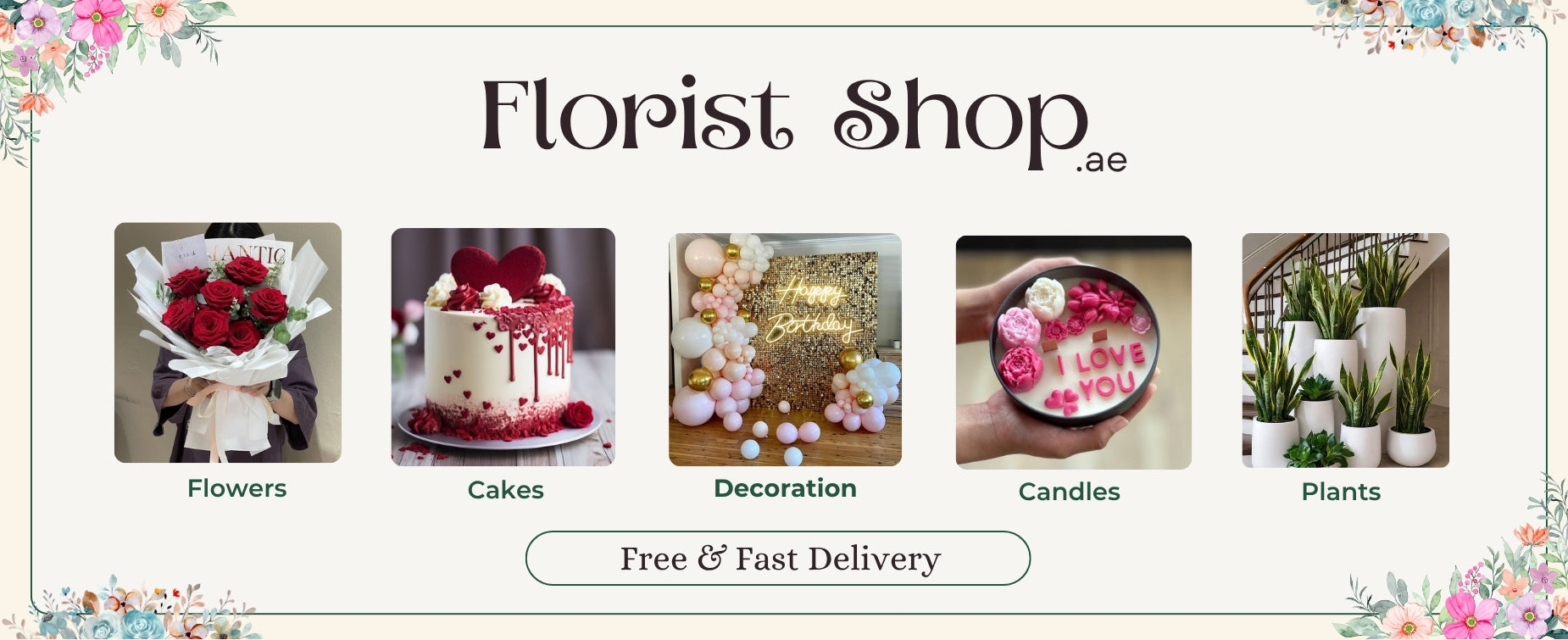Open the Happy Birthday balloon decoration image
The image size is (1568, 640).
pyautogui.click(x=785, y=350)
